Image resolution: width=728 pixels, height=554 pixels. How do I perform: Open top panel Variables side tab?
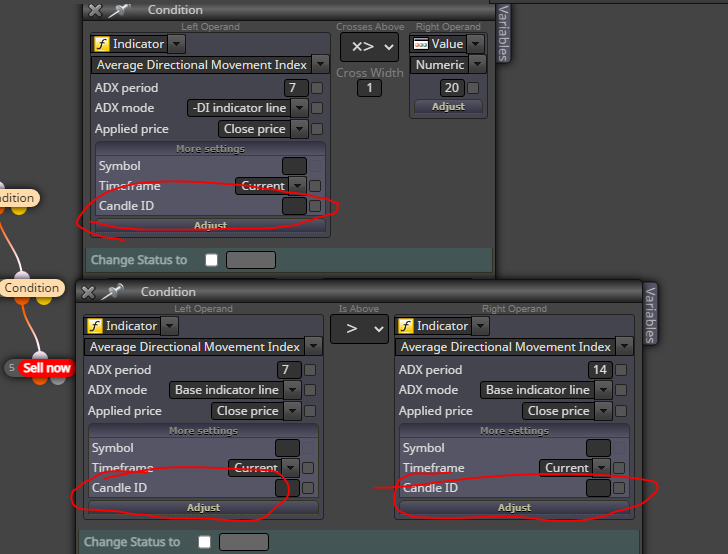coord(503,33)
